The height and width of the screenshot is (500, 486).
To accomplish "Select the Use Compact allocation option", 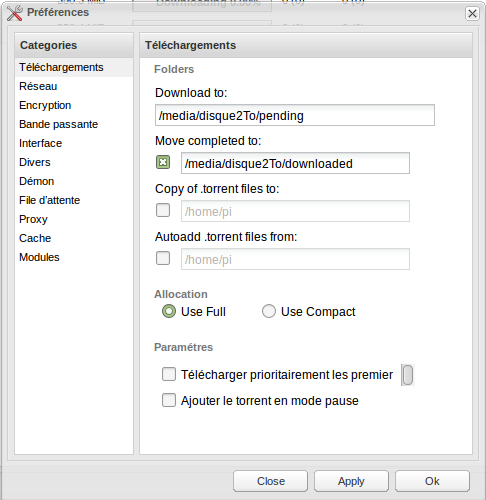I will point(269,311).
